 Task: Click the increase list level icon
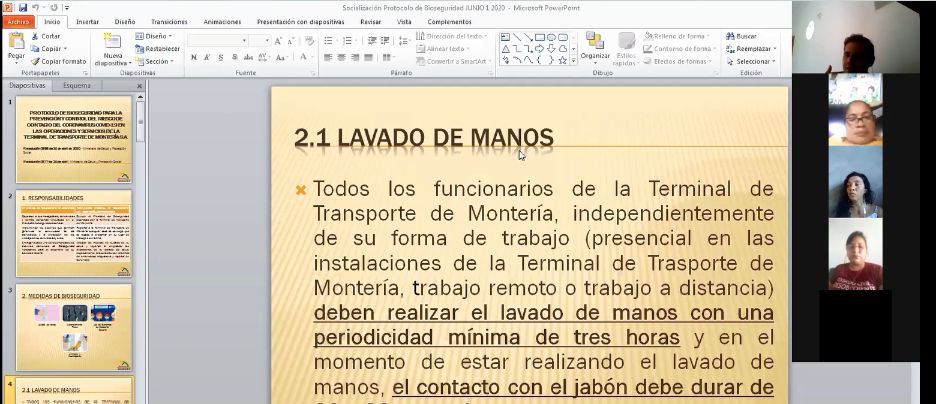[386, 41]
